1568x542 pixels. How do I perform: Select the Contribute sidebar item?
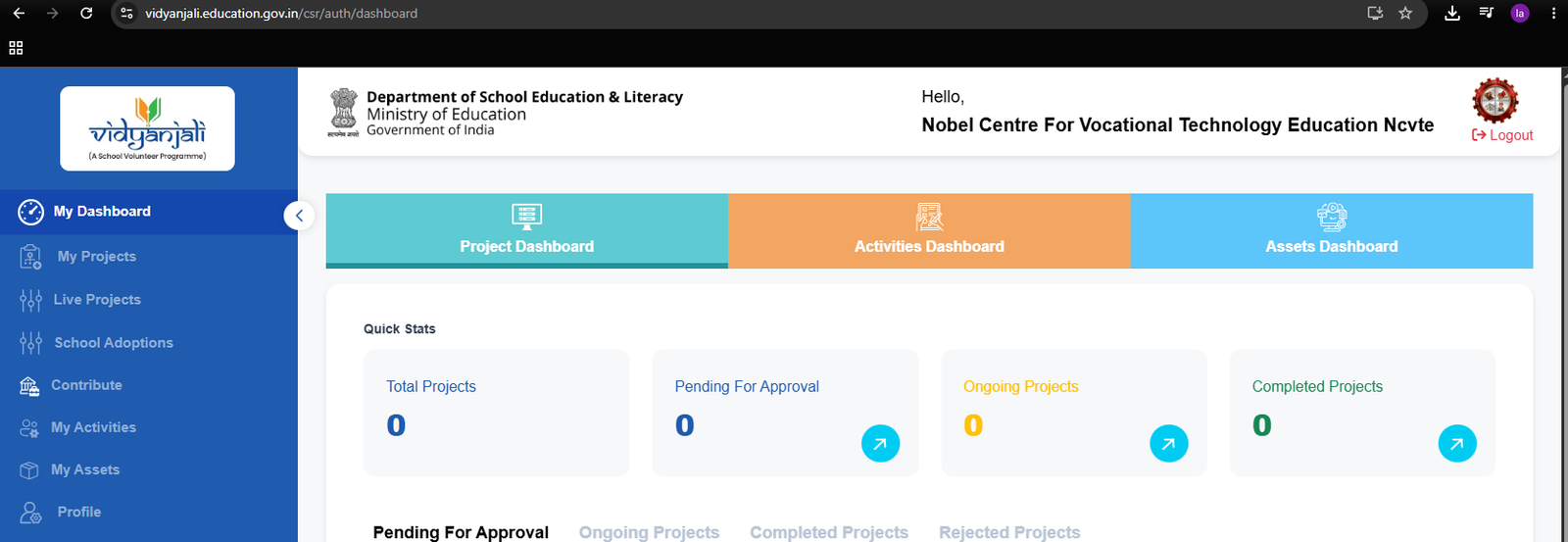(x=149, y=385)
